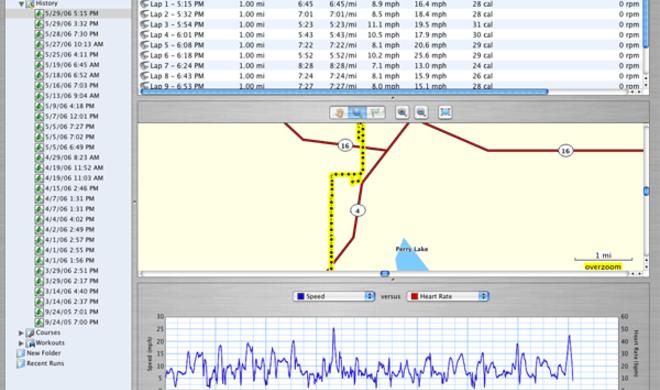
Task: Select the 5/29/06 3:32 PM history entry
Action: click(72, 24)
